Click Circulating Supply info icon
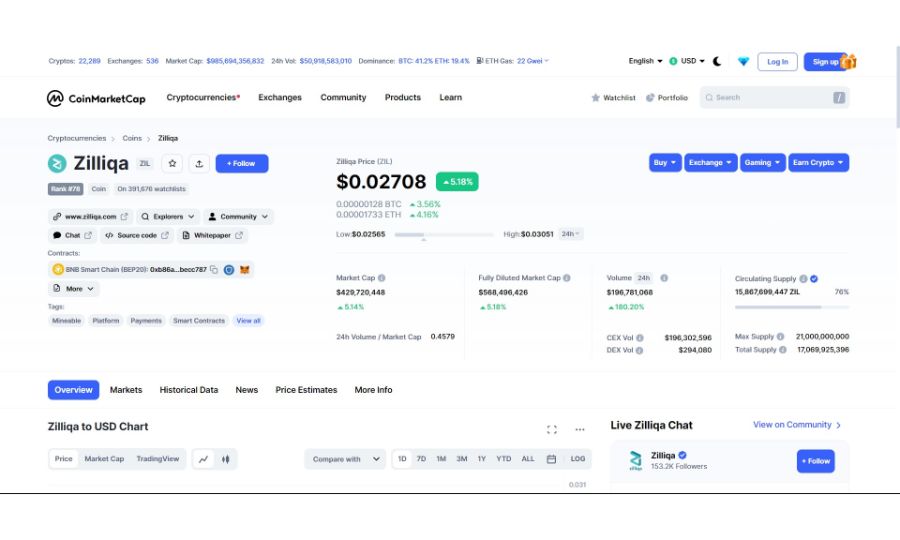Viewport: 900px width, 540px height. click(x=804, y=279)
